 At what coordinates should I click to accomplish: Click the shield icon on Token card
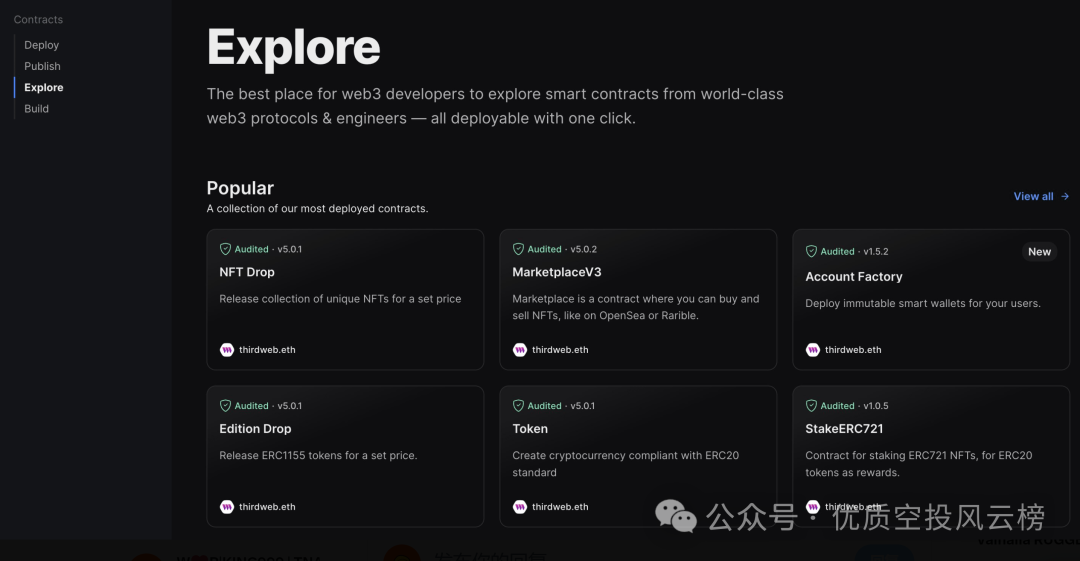(518, 406)
